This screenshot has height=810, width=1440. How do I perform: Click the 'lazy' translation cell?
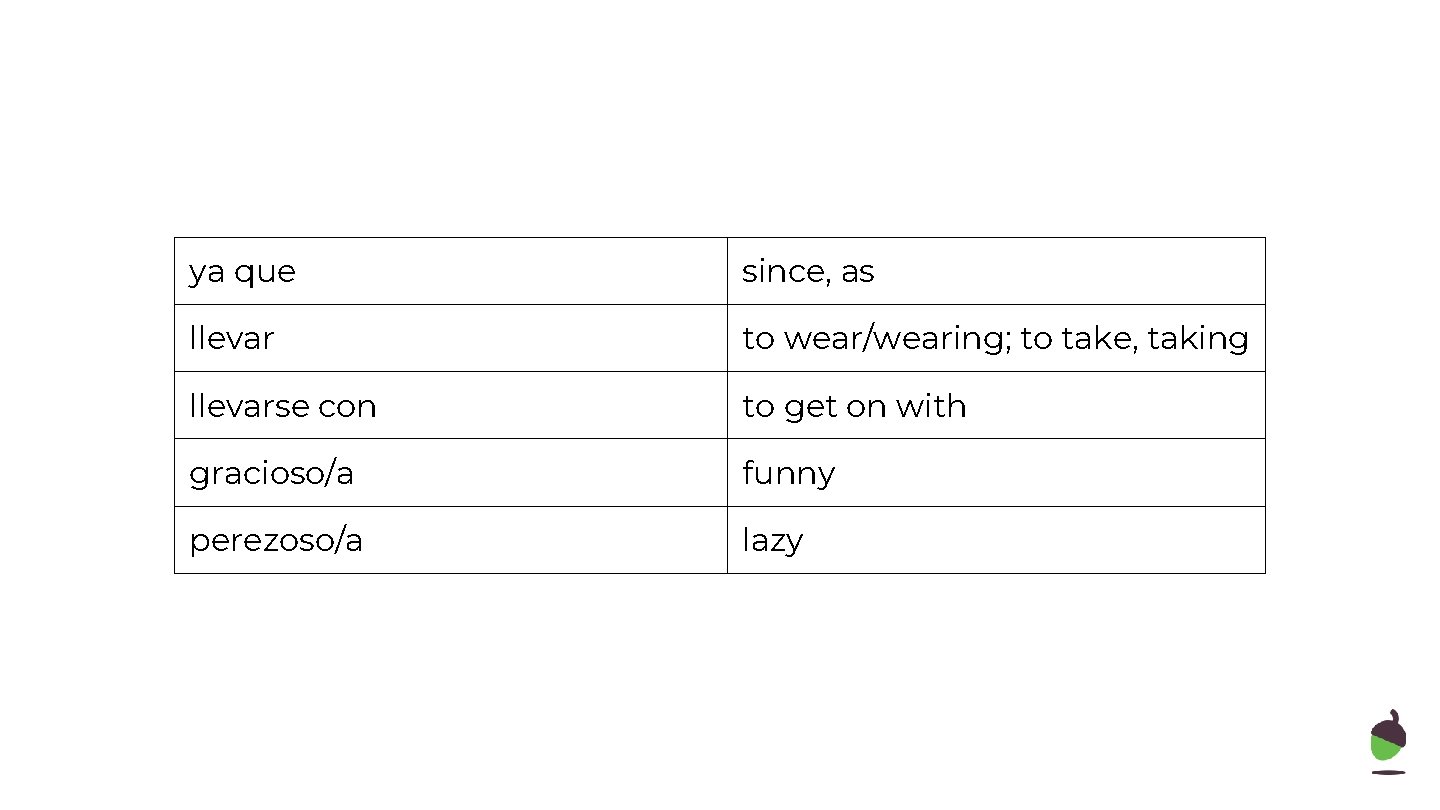995,540
